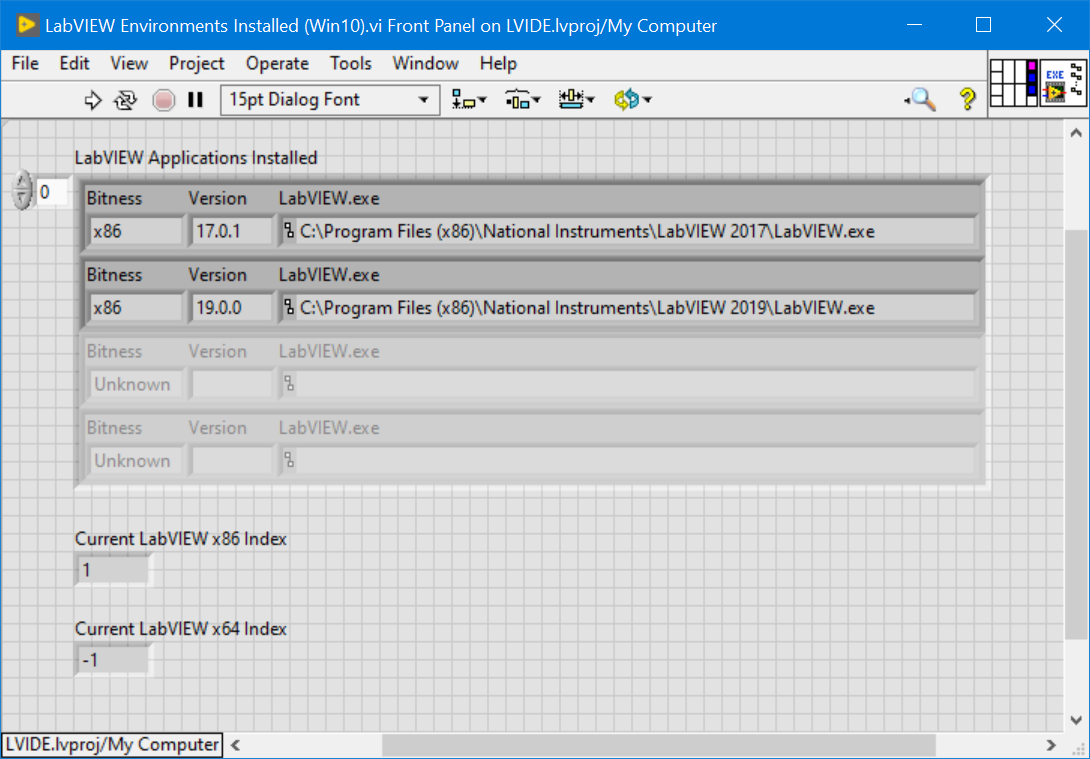Click the LabVIEW 2017 path field

628,231
